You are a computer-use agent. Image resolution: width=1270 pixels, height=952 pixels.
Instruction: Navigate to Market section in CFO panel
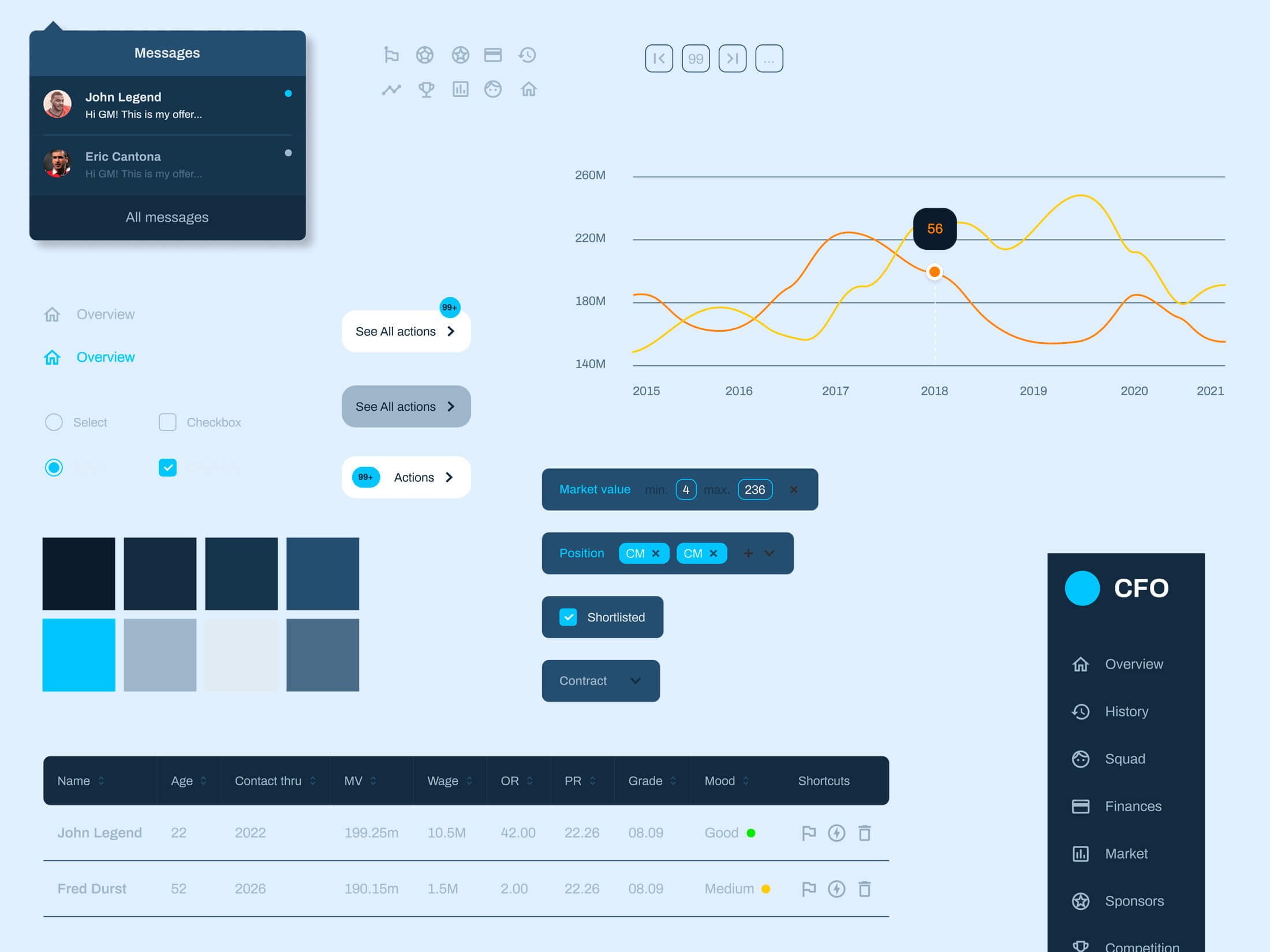coord(1125,853)
